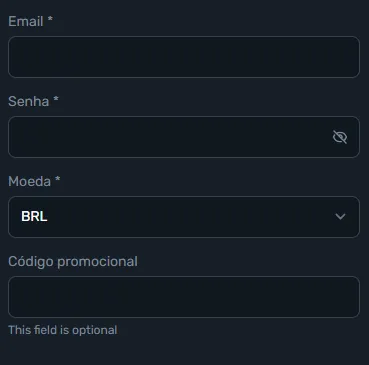Image resolution: width=369 pixels, height=365 pixels.
Task: Click the required asterisk next to Email
Action: [50, 19]
